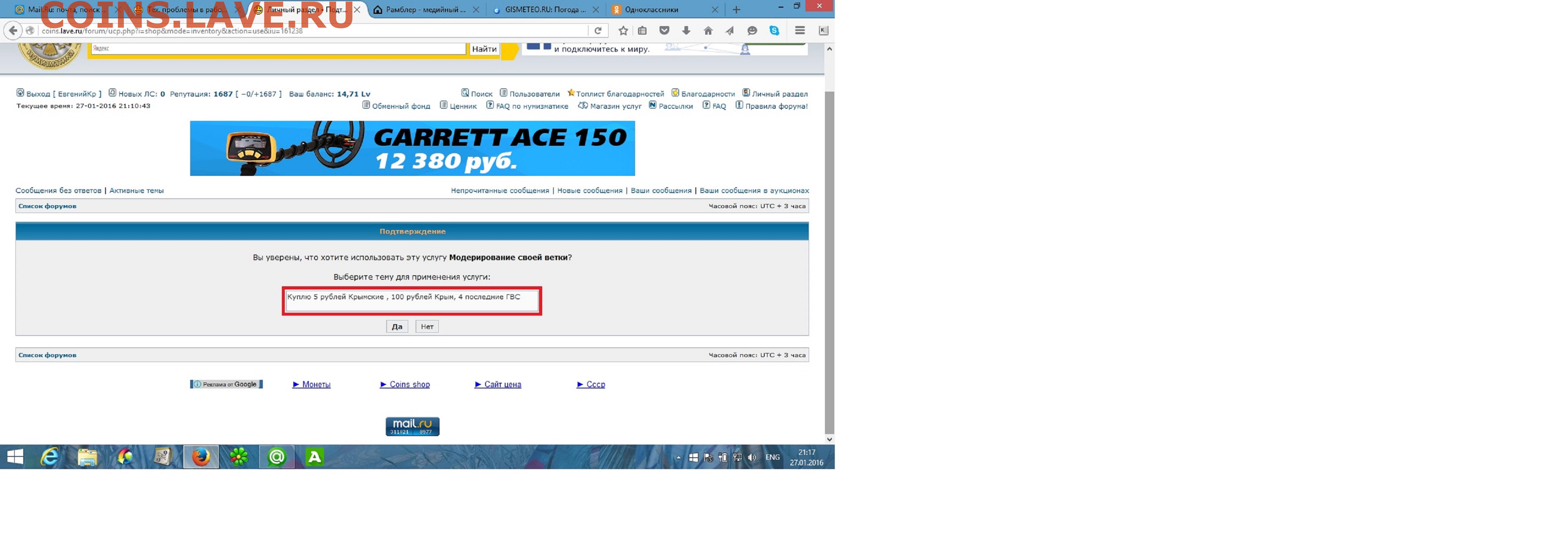Open File Explorer from the taskbar

click(87, 457)
